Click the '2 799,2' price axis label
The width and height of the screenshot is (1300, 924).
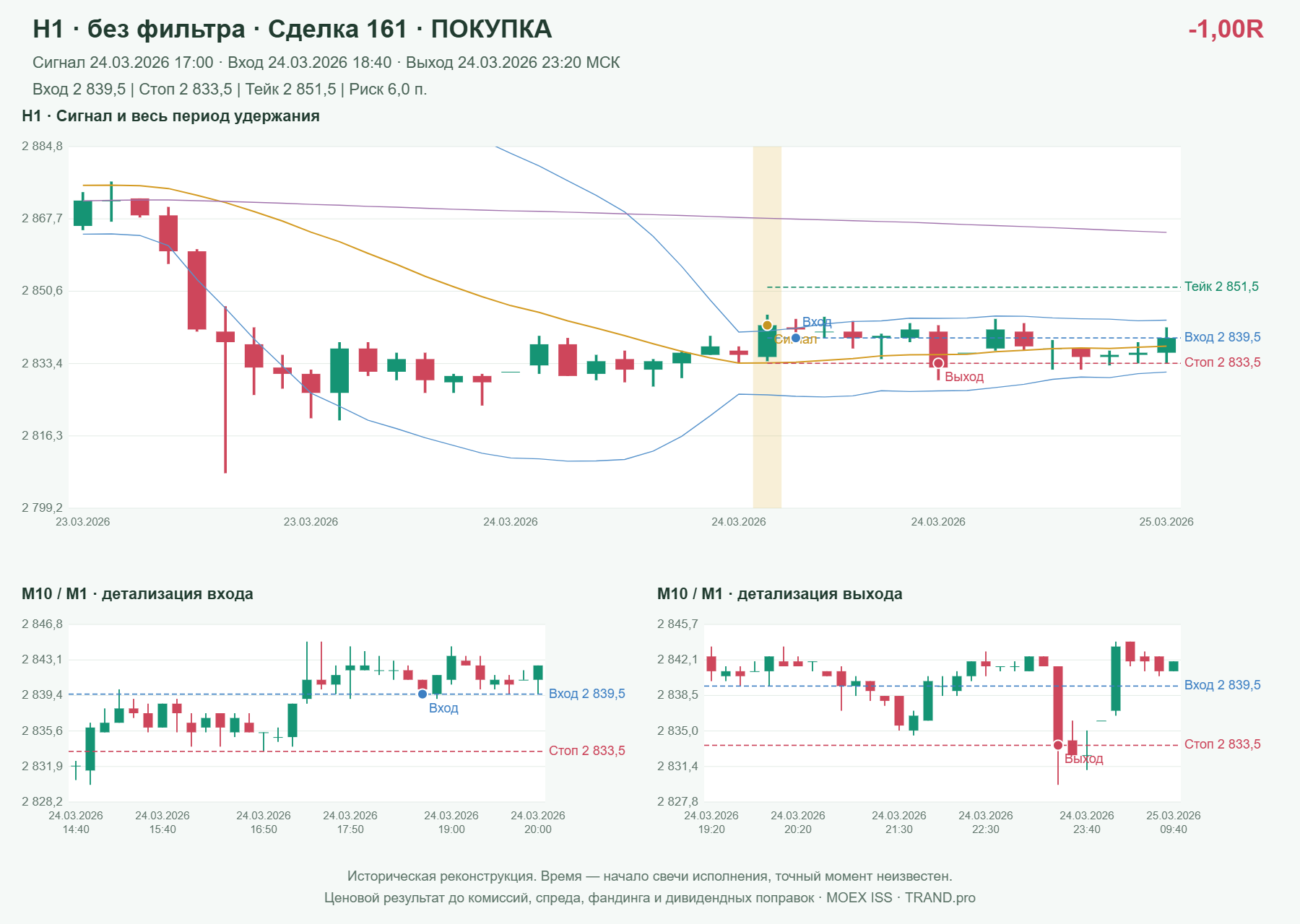pos(42,508)
